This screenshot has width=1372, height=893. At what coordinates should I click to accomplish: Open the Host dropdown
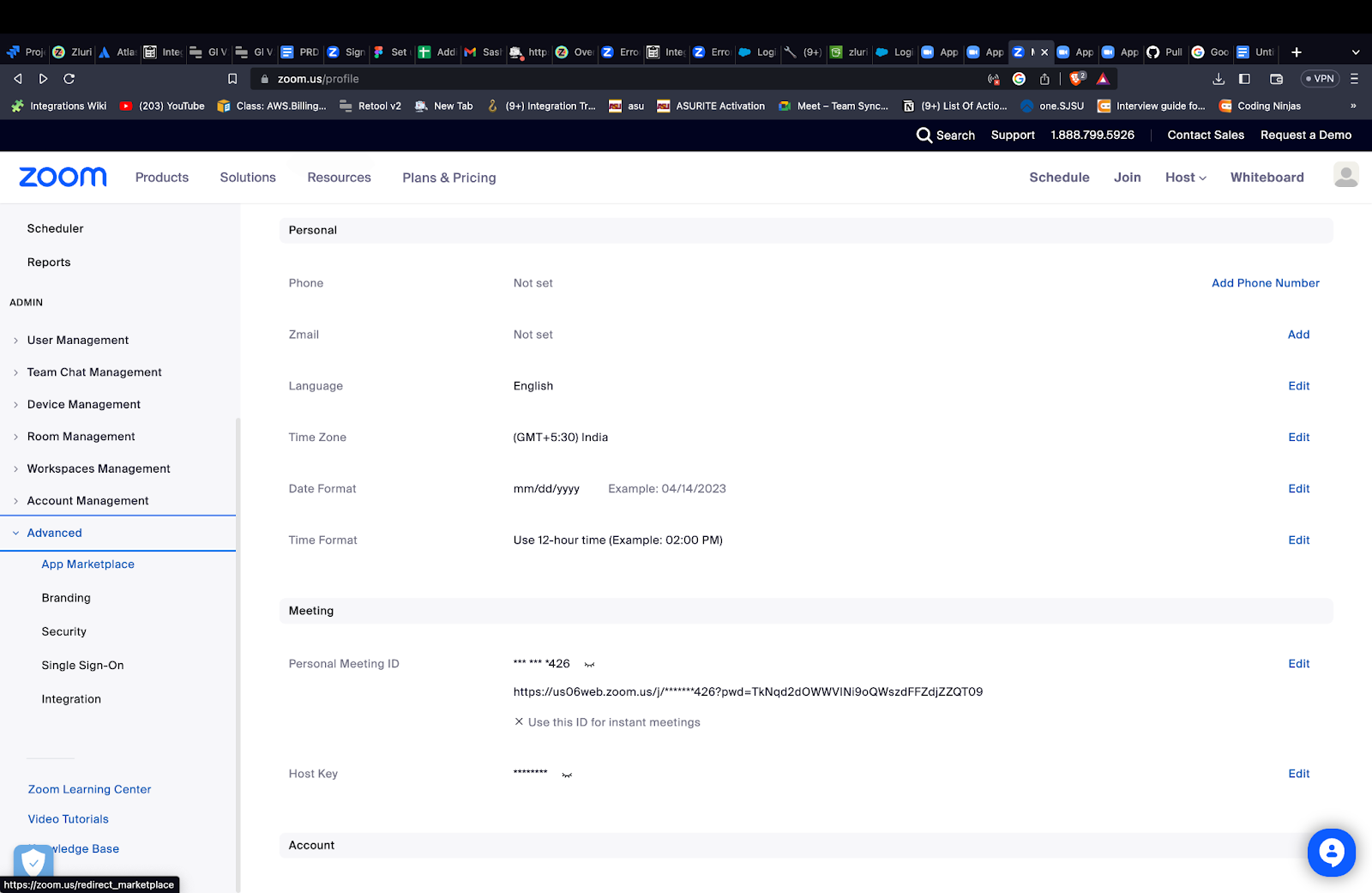pyautogui.click(x=1185, y=178)
